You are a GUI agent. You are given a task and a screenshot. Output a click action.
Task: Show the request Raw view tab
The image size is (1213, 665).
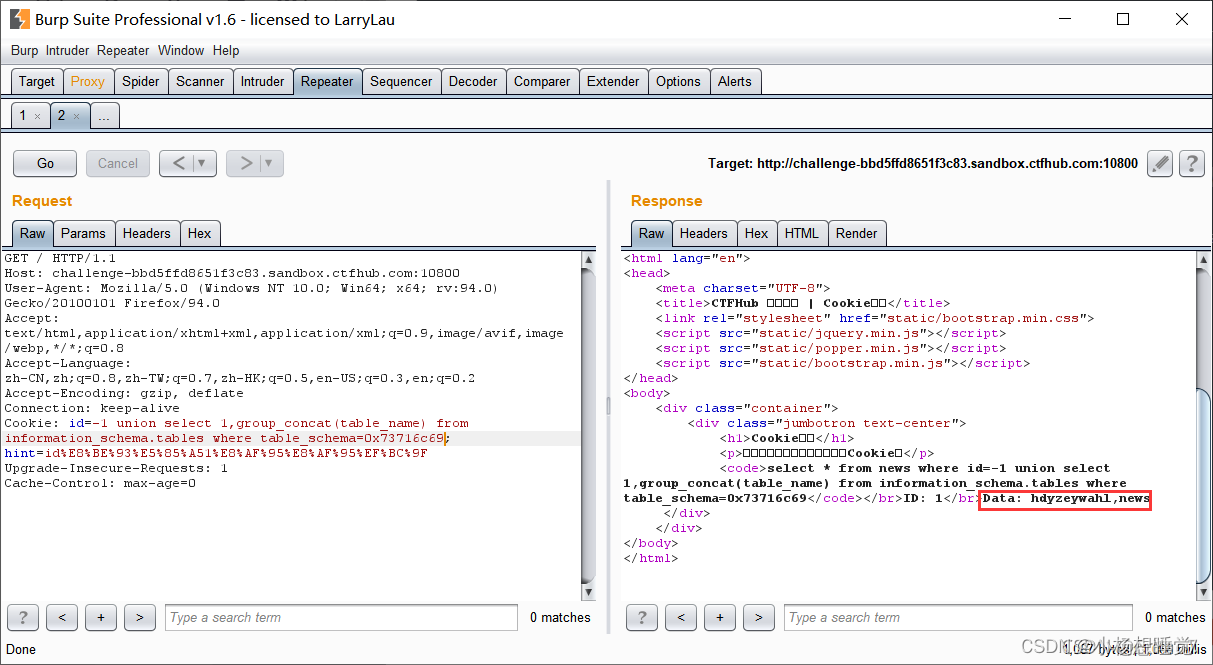pyautogui.click(x=33, y=233)
